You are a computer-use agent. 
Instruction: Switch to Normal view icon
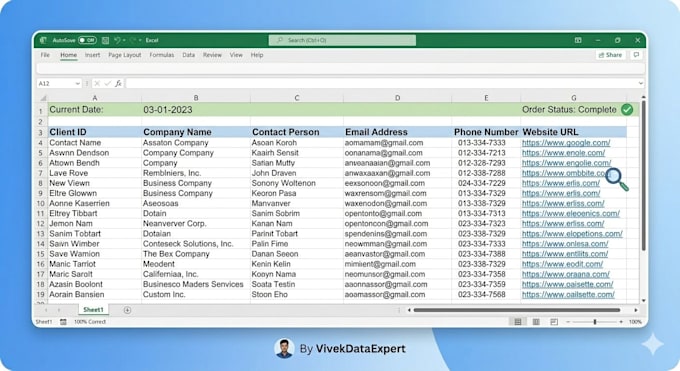pyautogui.click(x=518, y=322)
